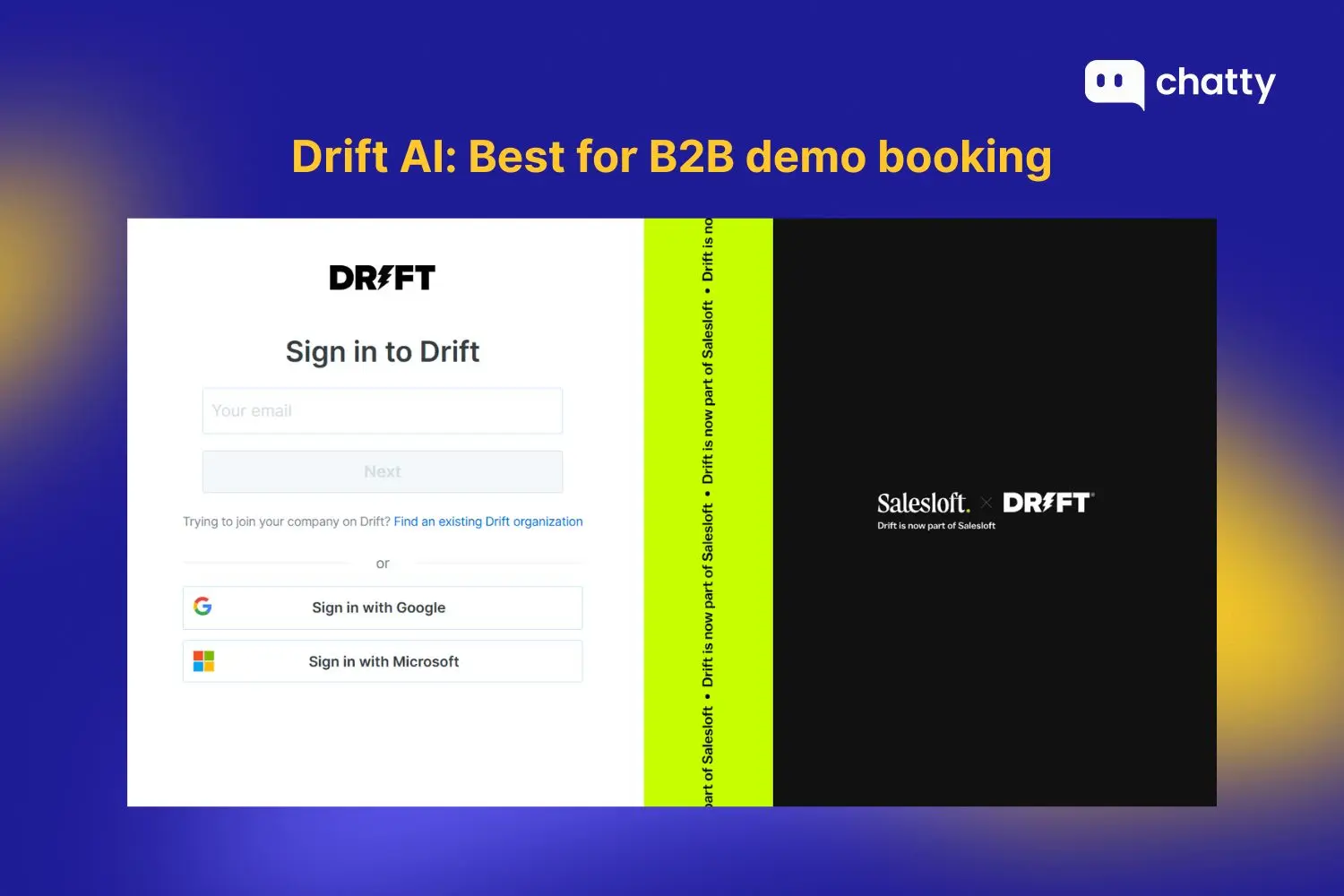
Task: Open Find an existing Drift organization link
Action: tap(488, 521)
